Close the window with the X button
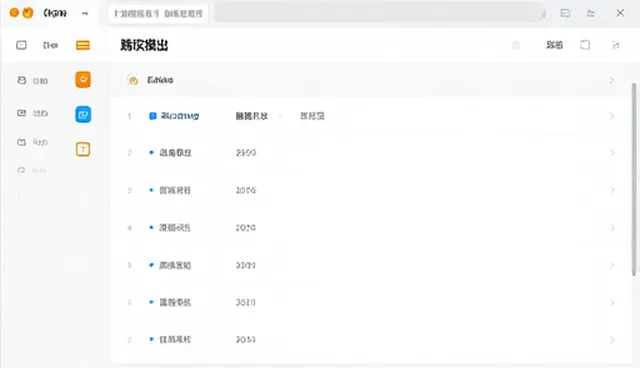 [620, 13]
